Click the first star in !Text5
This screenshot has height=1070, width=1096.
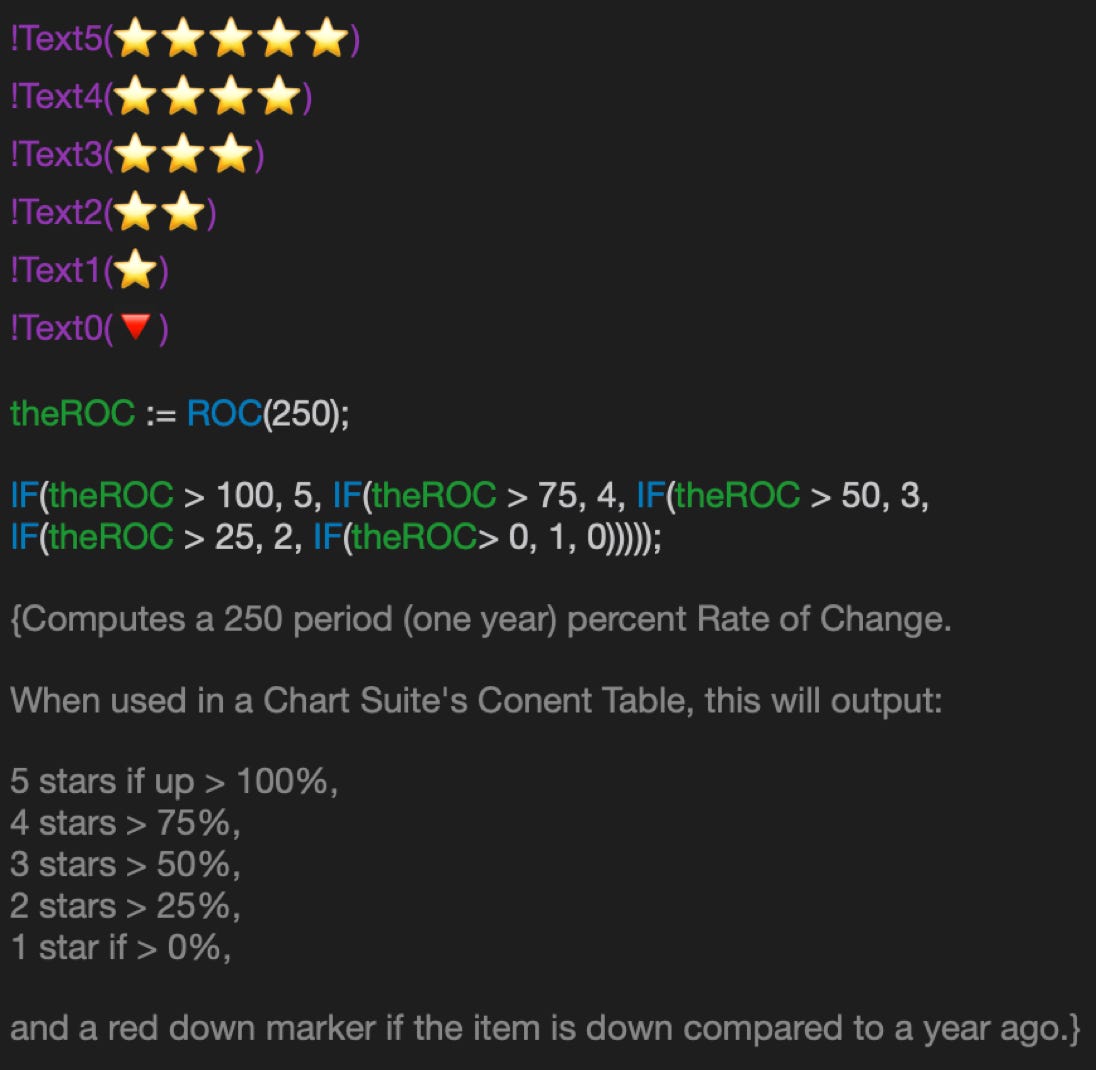[136, 41]
